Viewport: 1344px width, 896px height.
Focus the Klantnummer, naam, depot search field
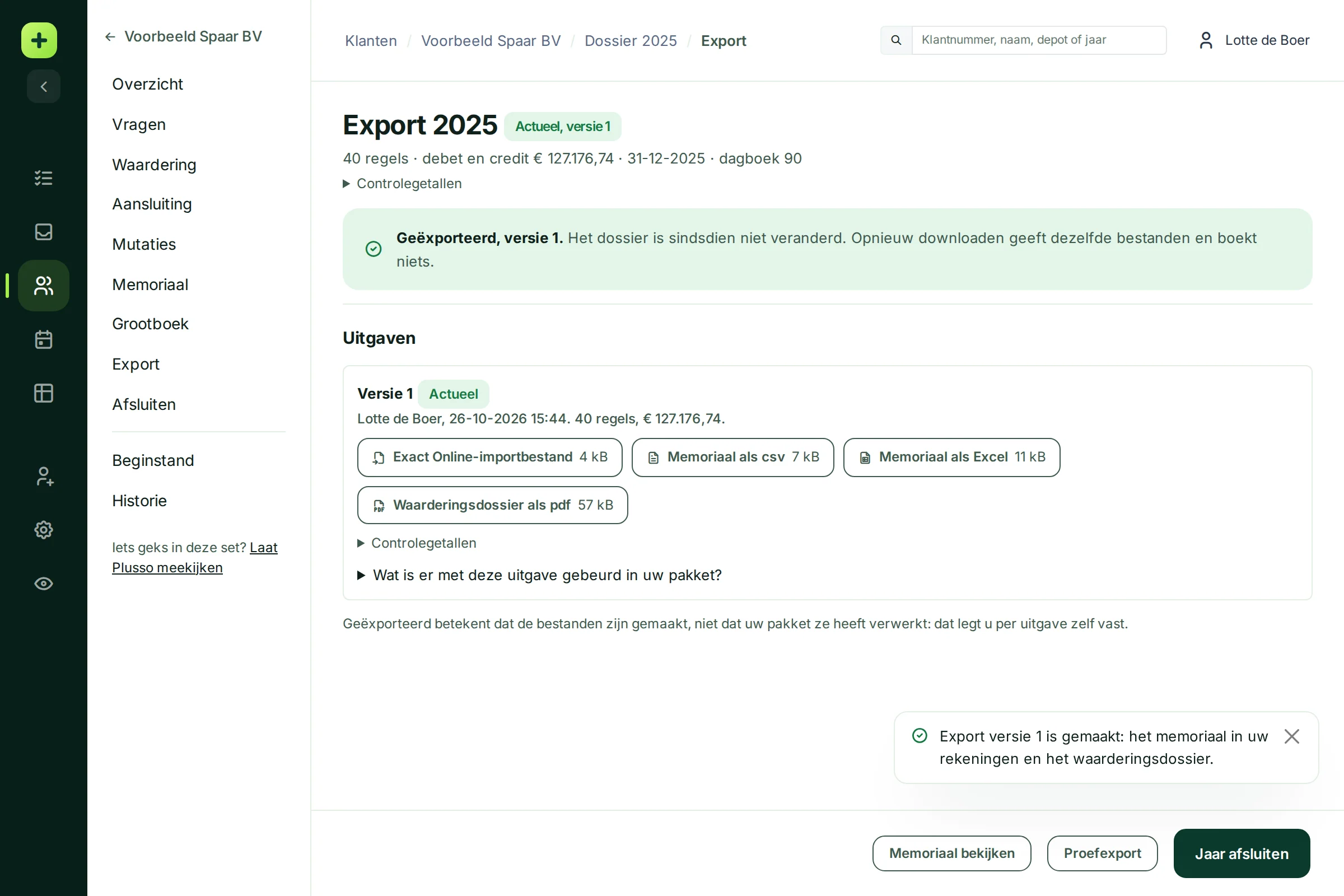coord(1039,40)
